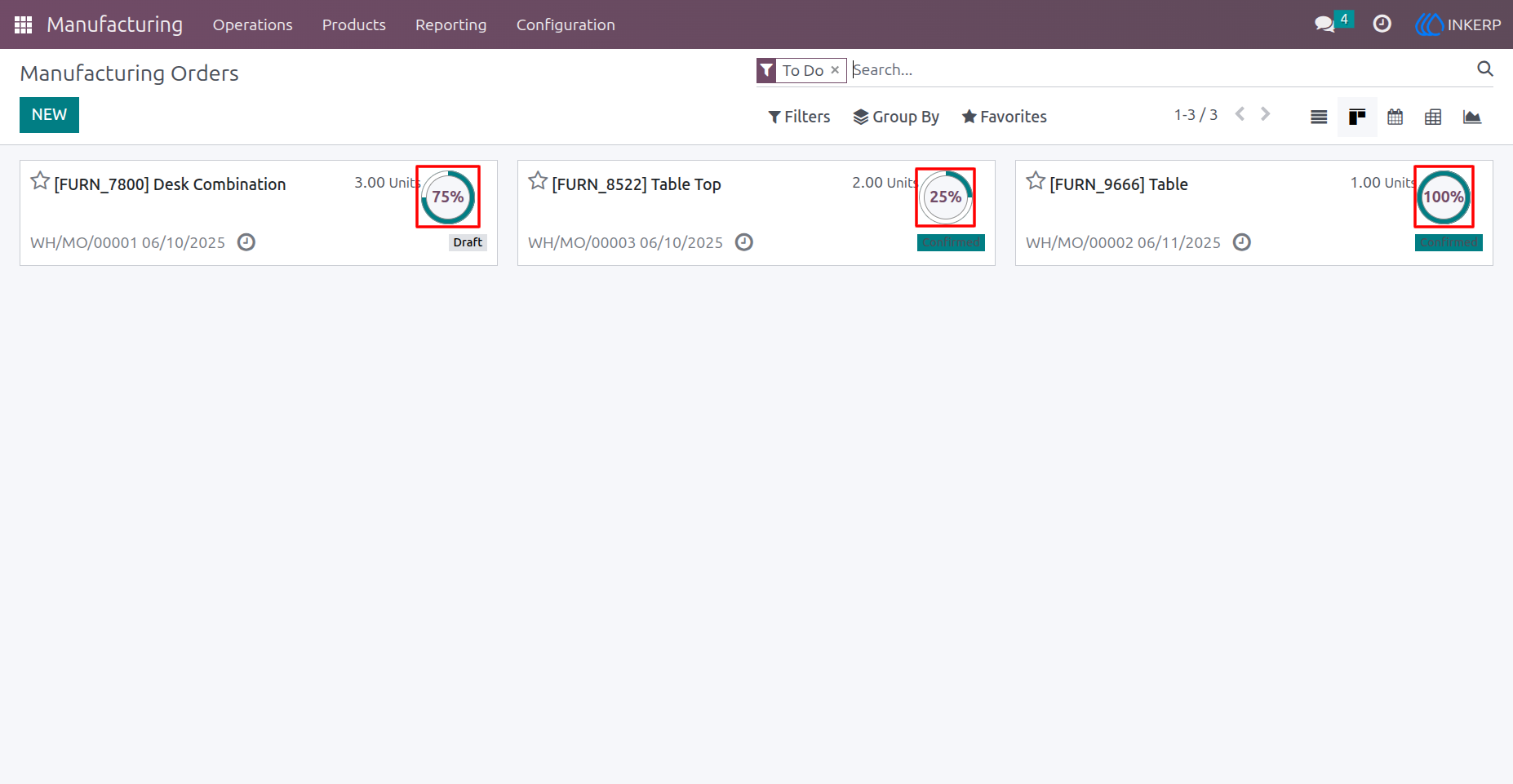Screen dimensions: 1513x784
Task: Open the Reporting menu
Action: pos(450,25)
